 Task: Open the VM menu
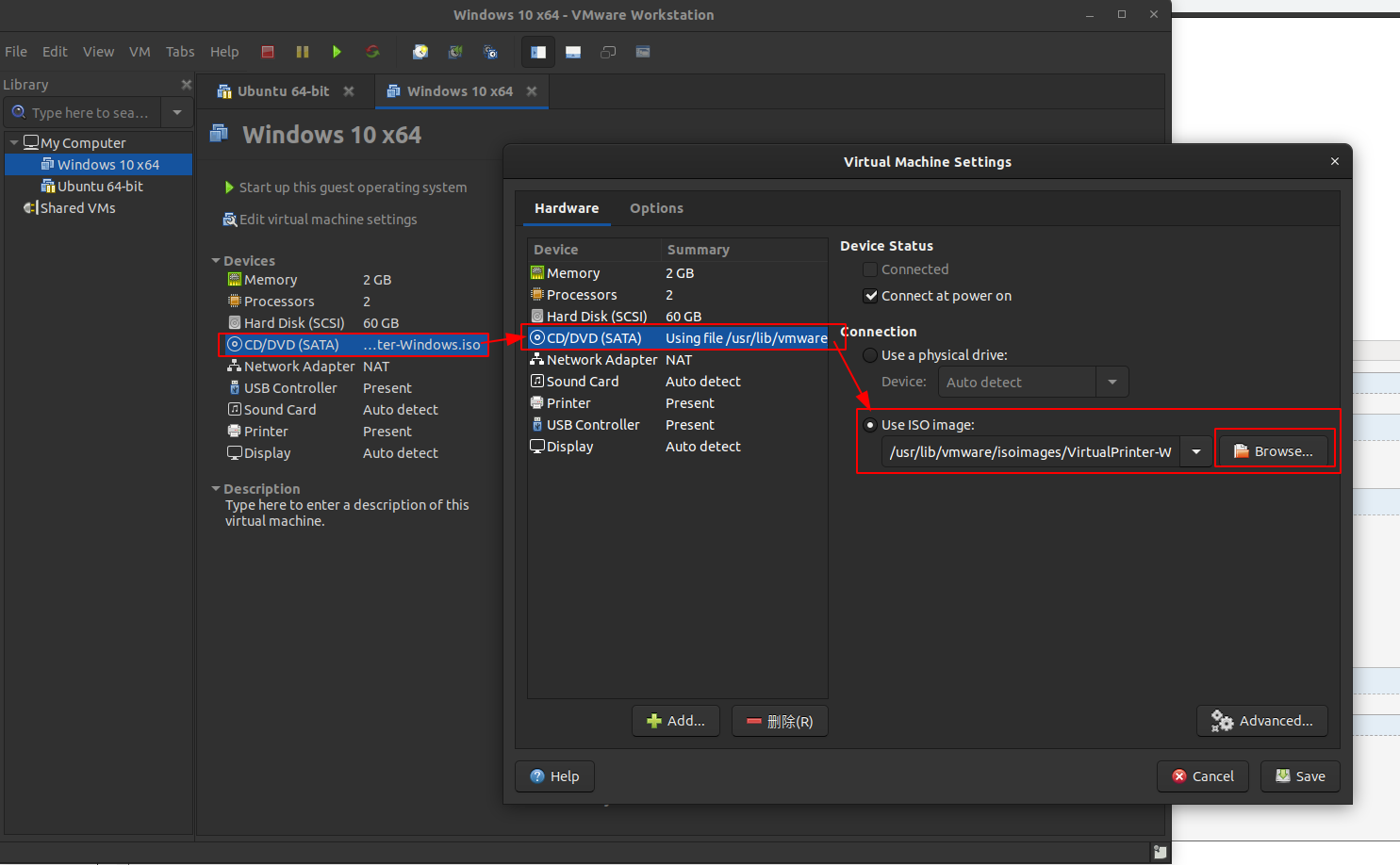pyautogui.click(x=140, y=52)
